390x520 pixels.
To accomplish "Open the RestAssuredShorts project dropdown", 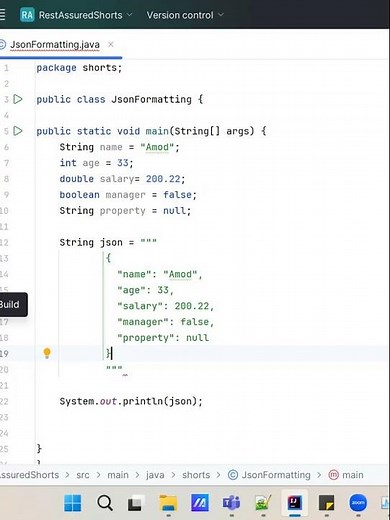I will click(x=86, y=15).
